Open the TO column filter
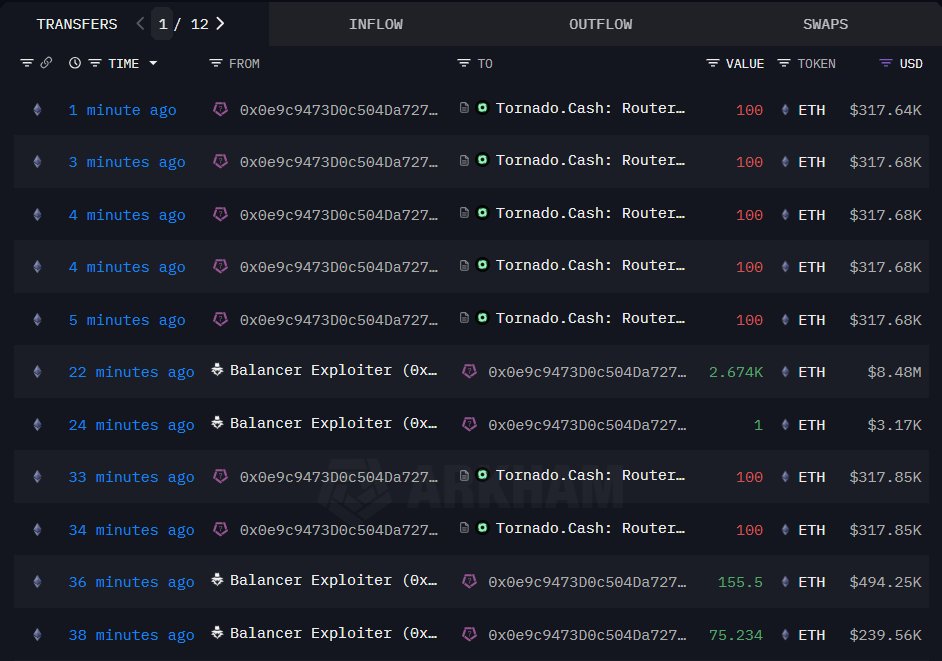Screen dimensions: 942x661 [463, 62]
